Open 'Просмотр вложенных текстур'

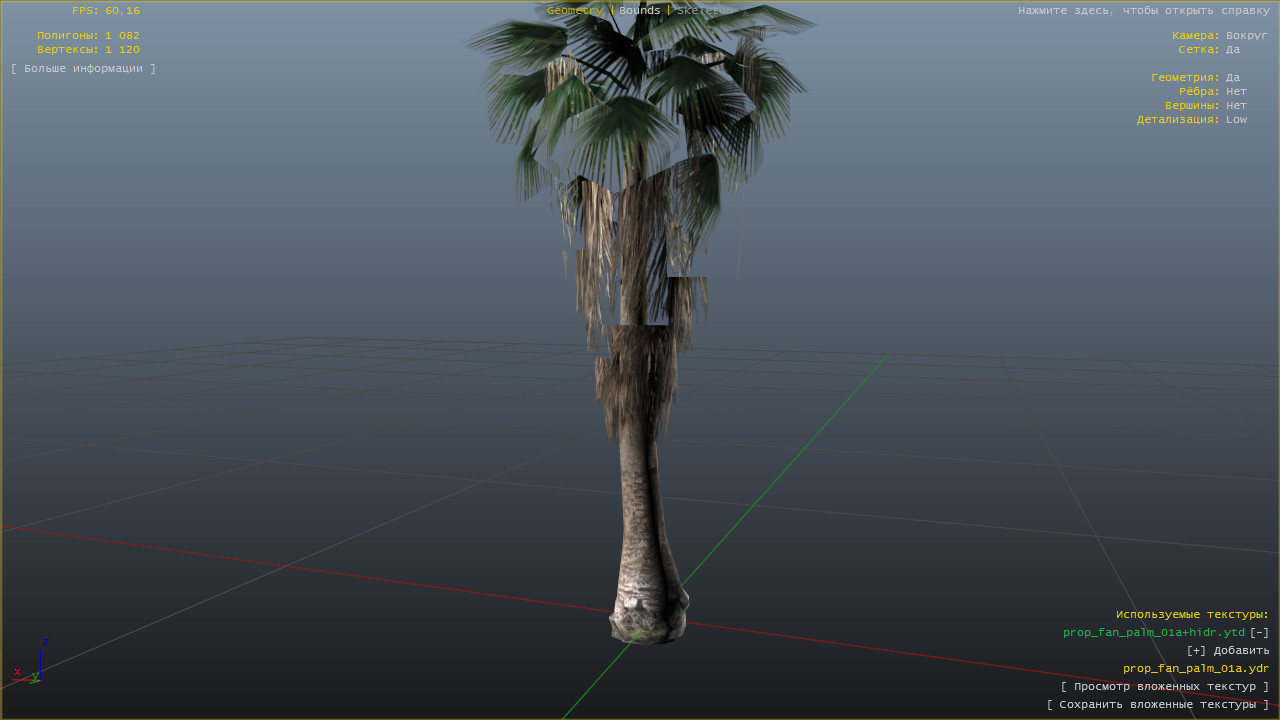(1165, 687)
